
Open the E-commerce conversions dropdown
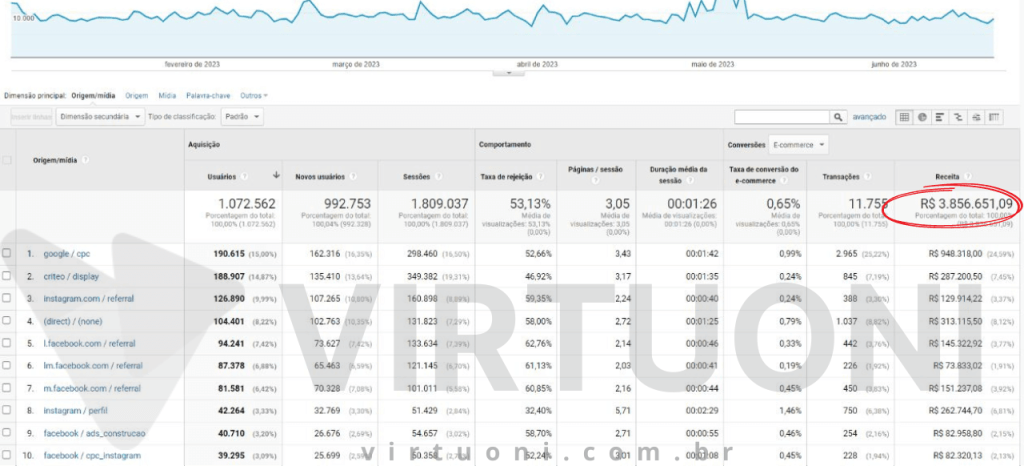800,145
